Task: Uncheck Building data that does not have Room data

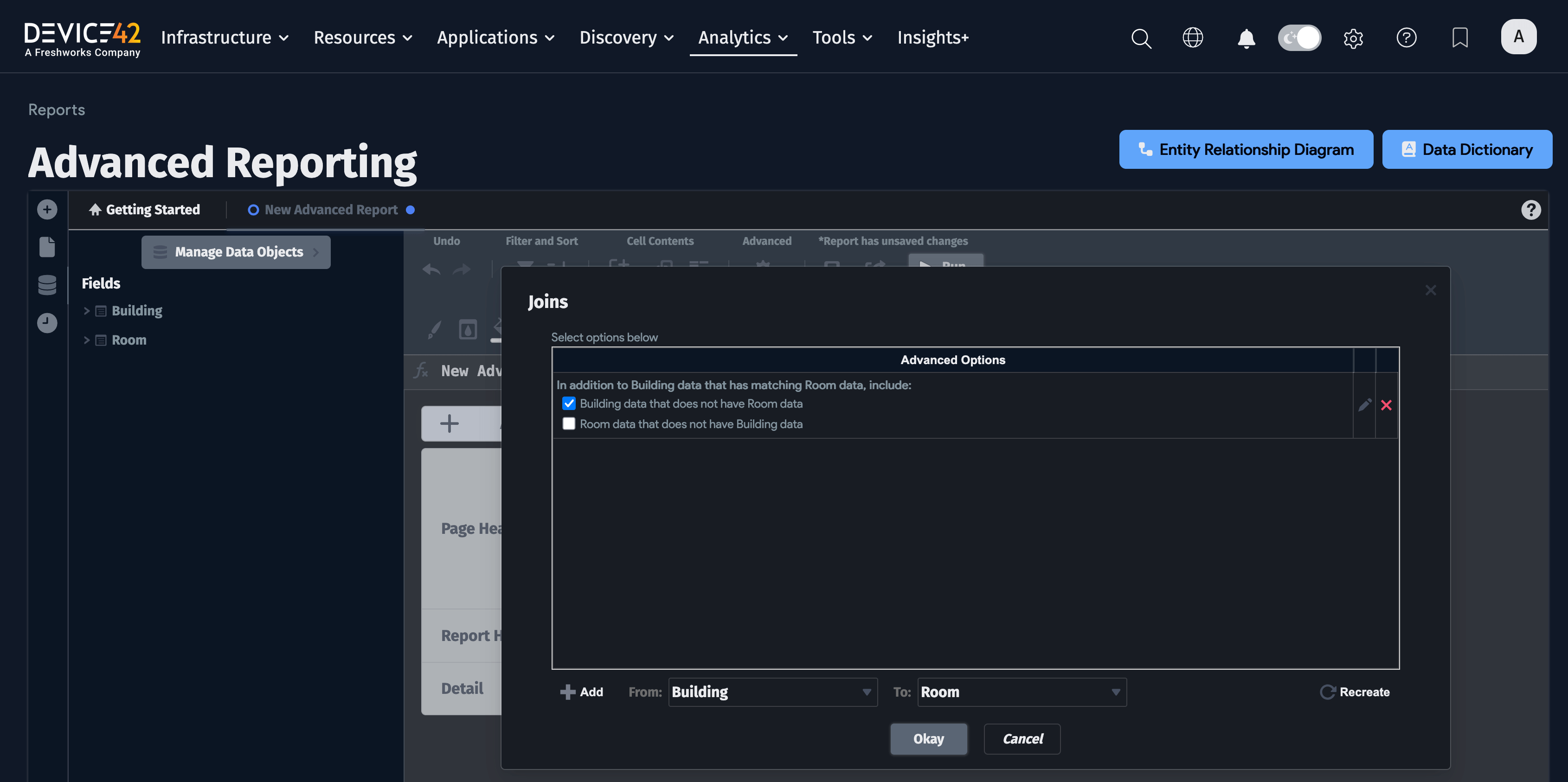Action: point(569,404)
